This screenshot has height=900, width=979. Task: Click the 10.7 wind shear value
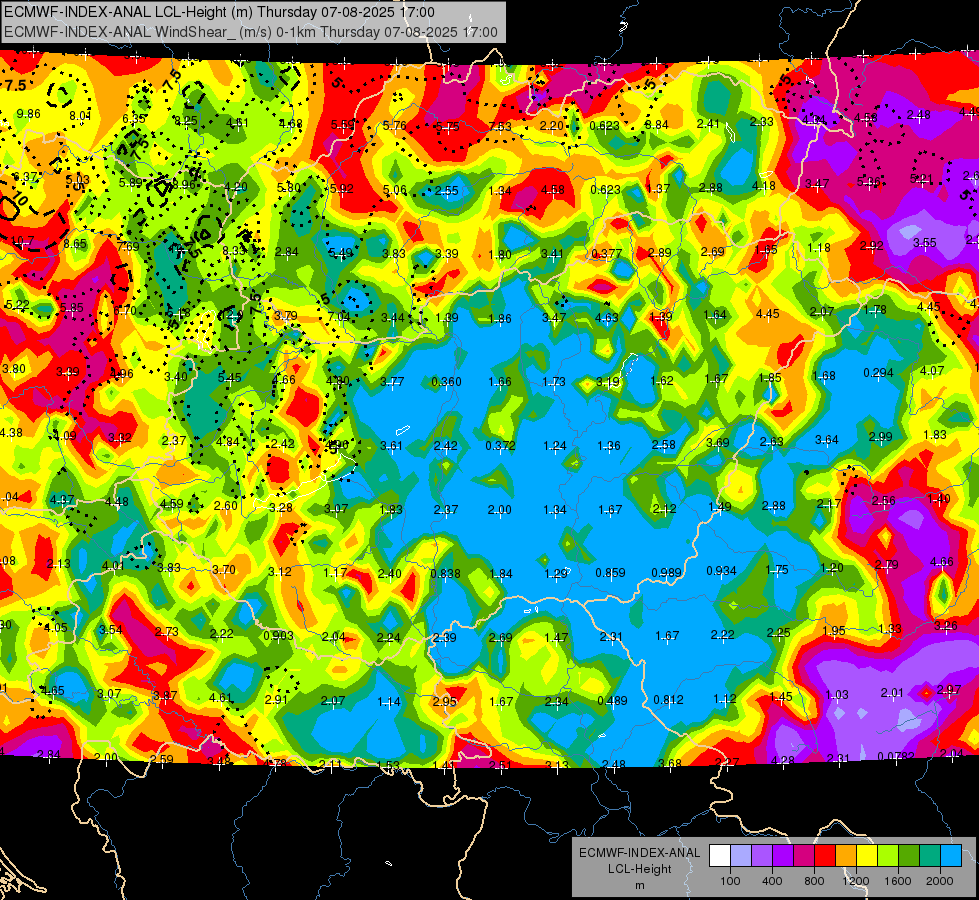click(x=22, y=241)
